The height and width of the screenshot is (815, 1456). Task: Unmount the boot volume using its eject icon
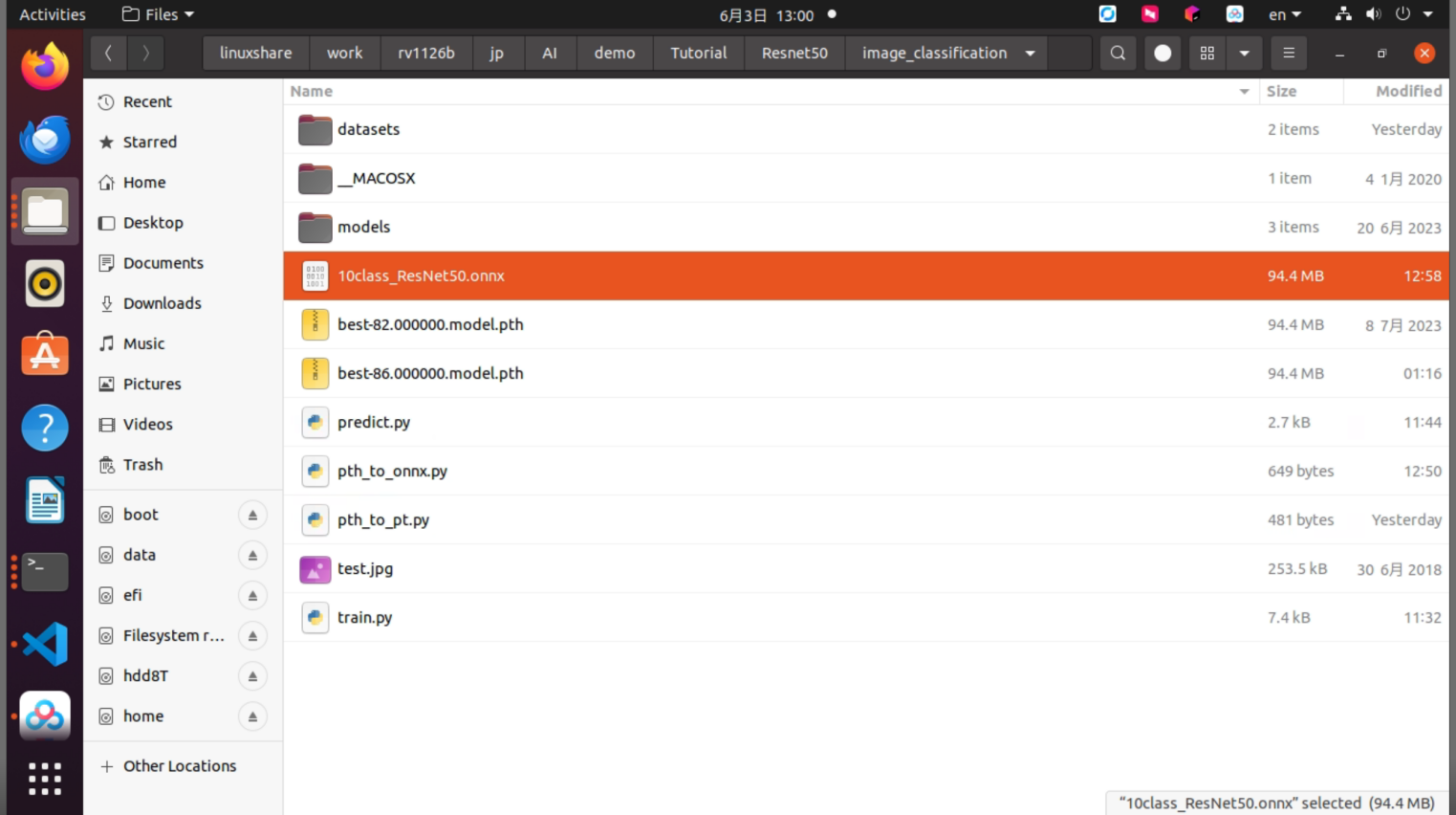tap(252, 515)
